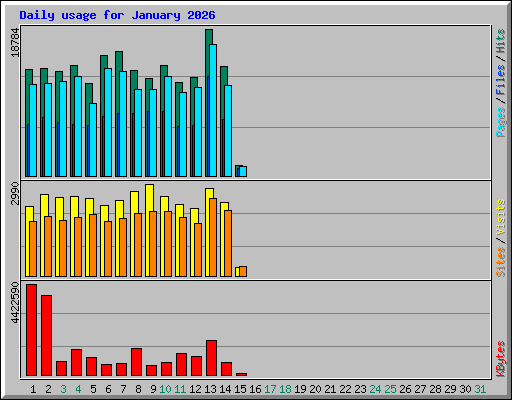Viewport: 512px width, 400px height.
Task: Click the orange 'Sites' legend label
Action: pyautogui.click(x=501, y=262)
